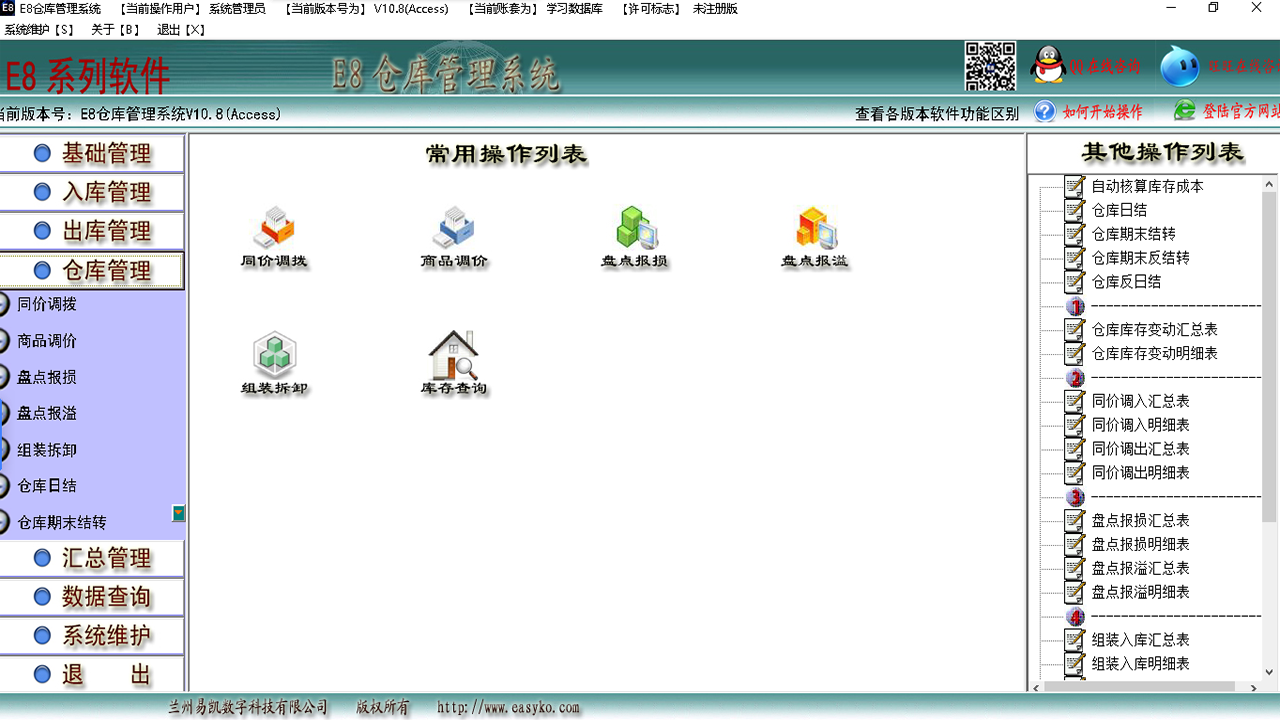Select 仓库库存变动明细表 in the right list
The image size is (1280, 720).
pyautogui.click(x=1154, y=353)
